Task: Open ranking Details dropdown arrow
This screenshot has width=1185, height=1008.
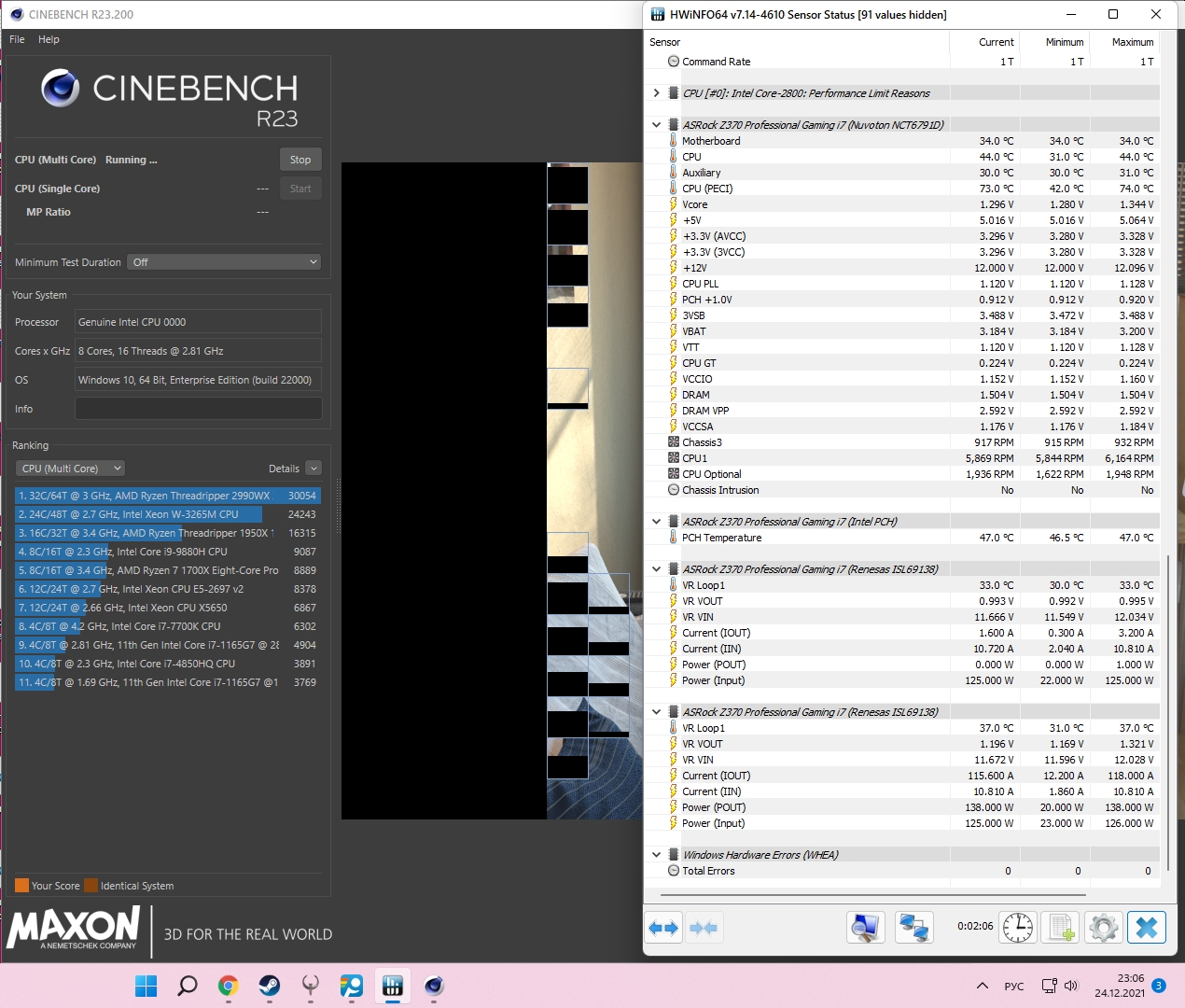Action: pyautogui.click(x=314, y=469)
